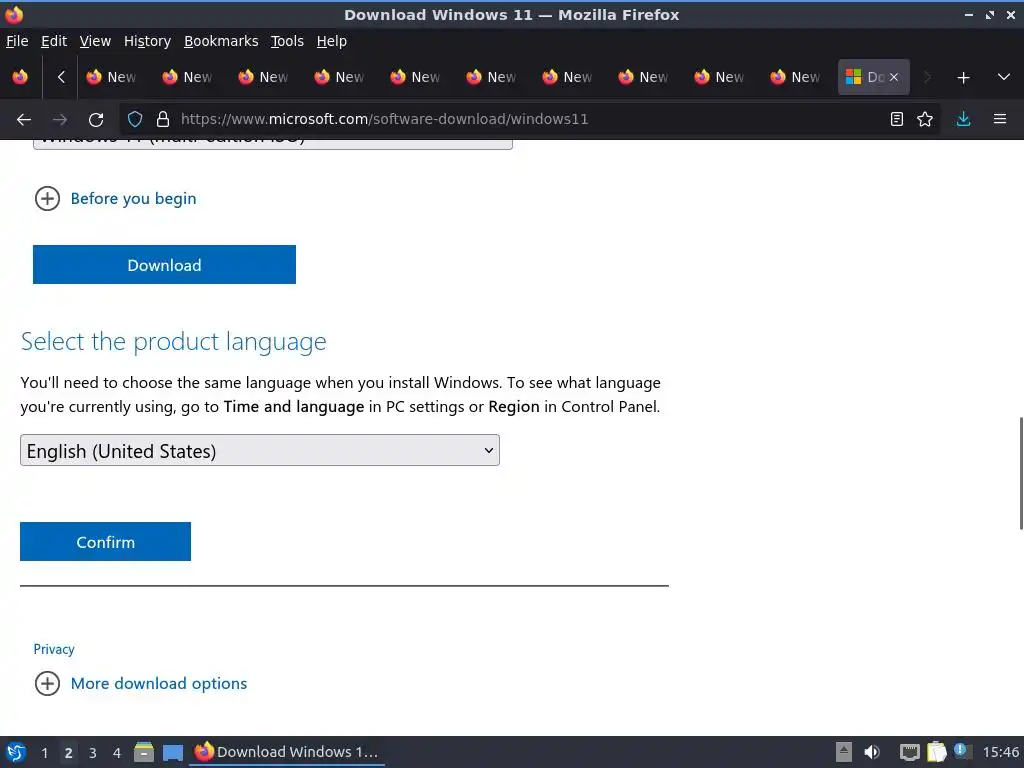Viewport: 1024px width, 768px height.
Task: Expand Before you begin section
Action: point(116,199)
